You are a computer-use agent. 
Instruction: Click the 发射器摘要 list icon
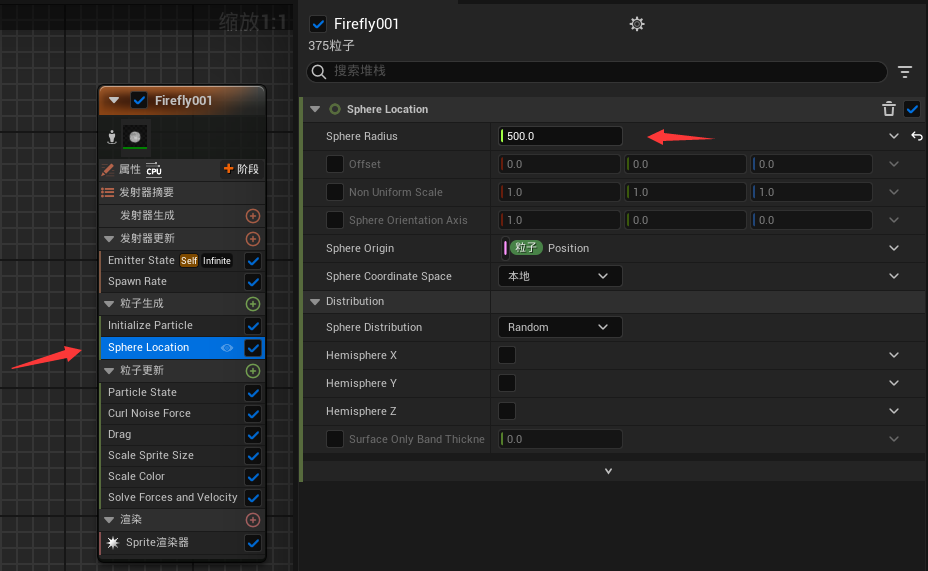108,192
